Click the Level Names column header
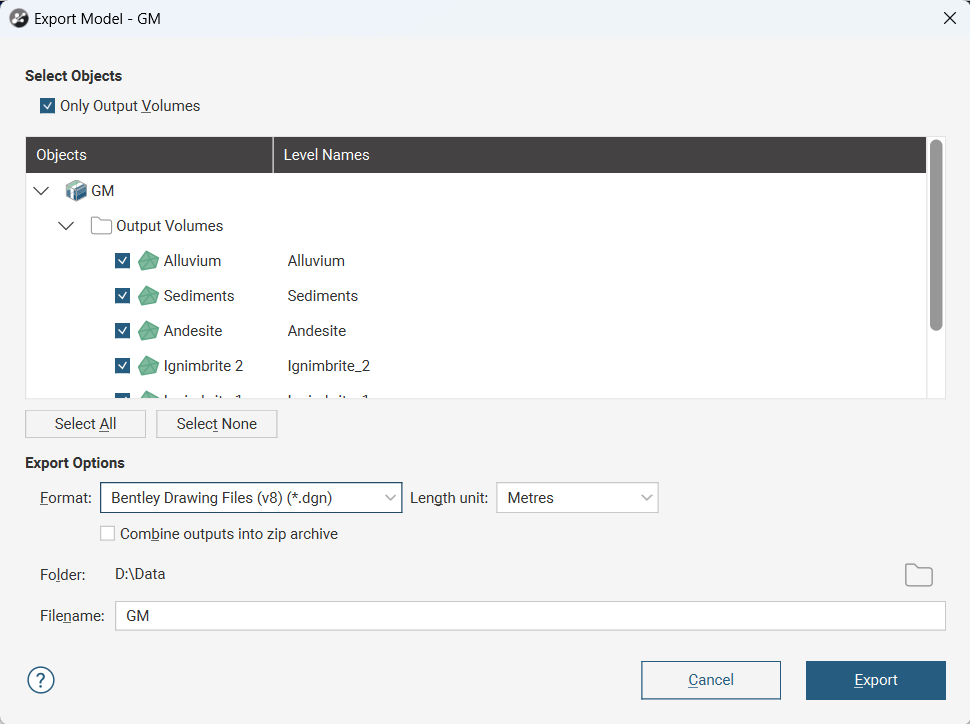 (600, 155)
